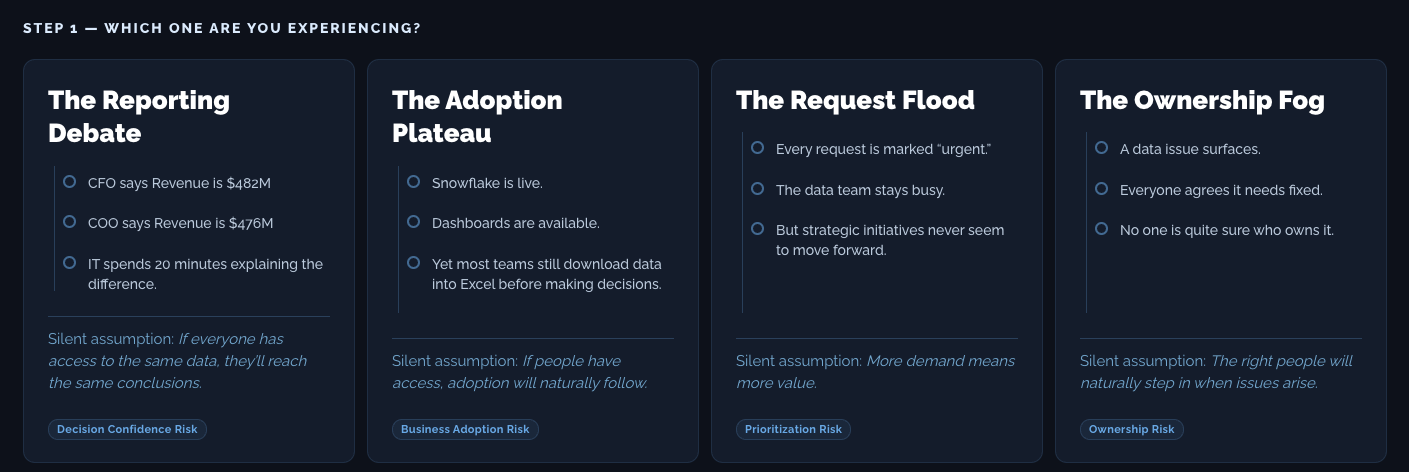Choose The Request Flood card title
The width and height of the screenshot is (1409, 472).
tap(855, 100)
